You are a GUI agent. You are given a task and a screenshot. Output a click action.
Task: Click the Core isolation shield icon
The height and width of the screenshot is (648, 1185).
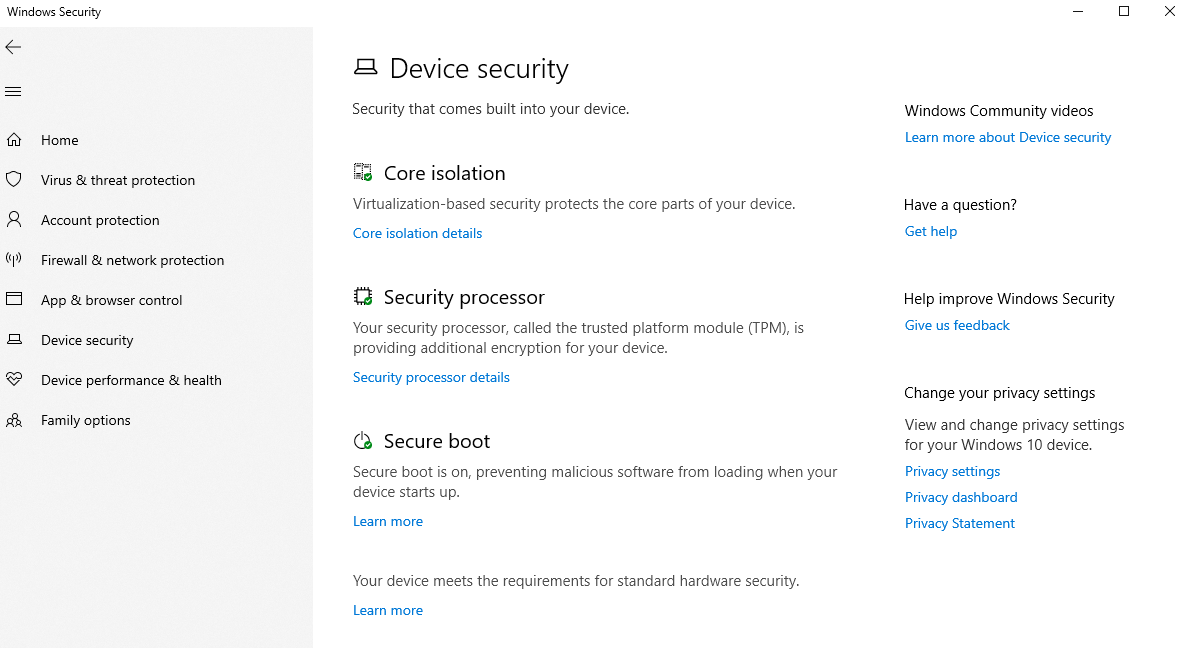(x=362, y=170)
